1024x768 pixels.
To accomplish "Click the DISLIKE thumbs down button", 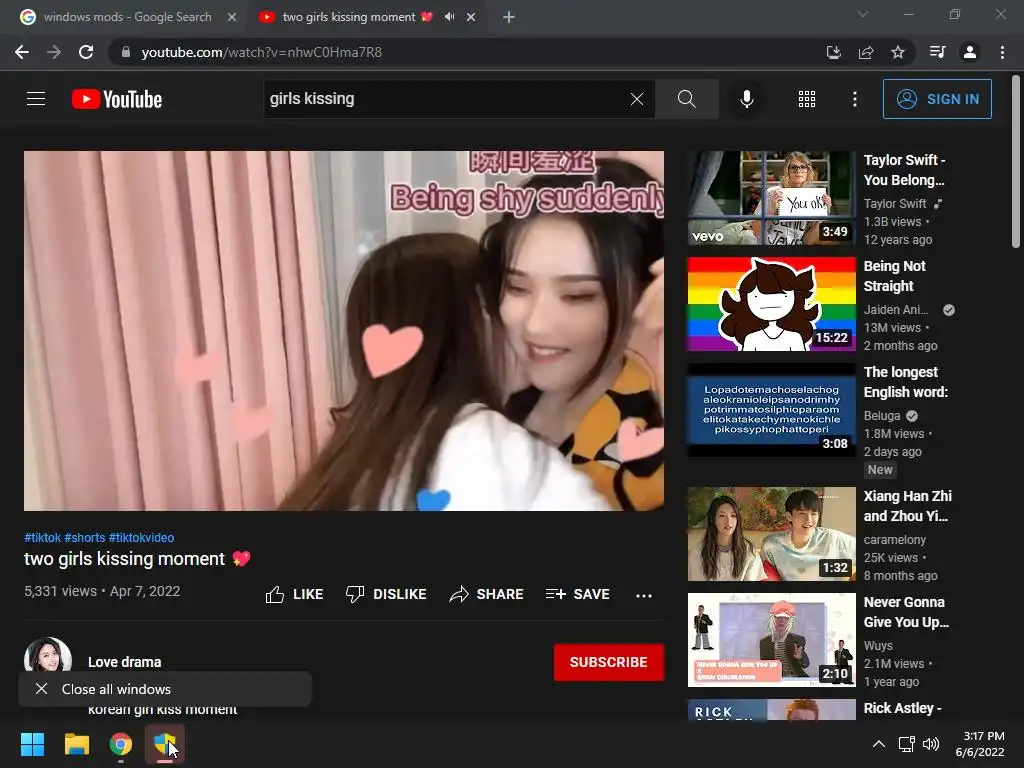I will click(x=386, y=594).
